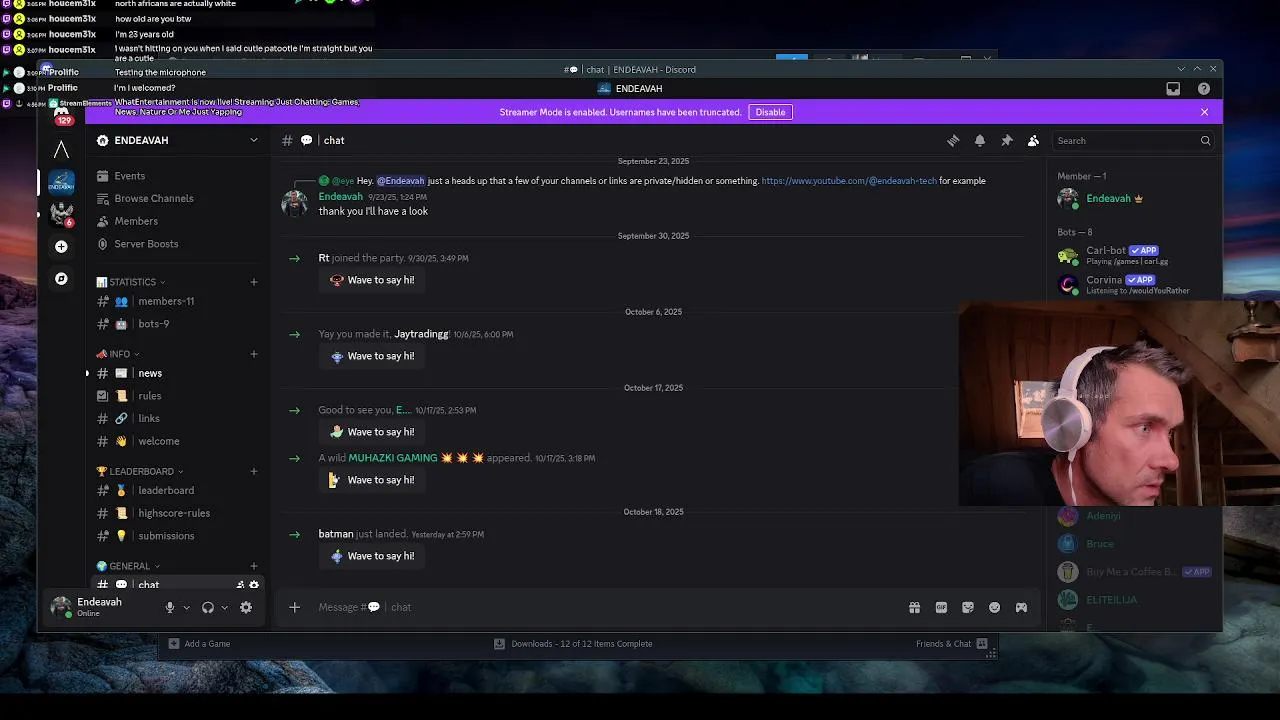
Task: Select the welcome channel
Action: point(176,441)
